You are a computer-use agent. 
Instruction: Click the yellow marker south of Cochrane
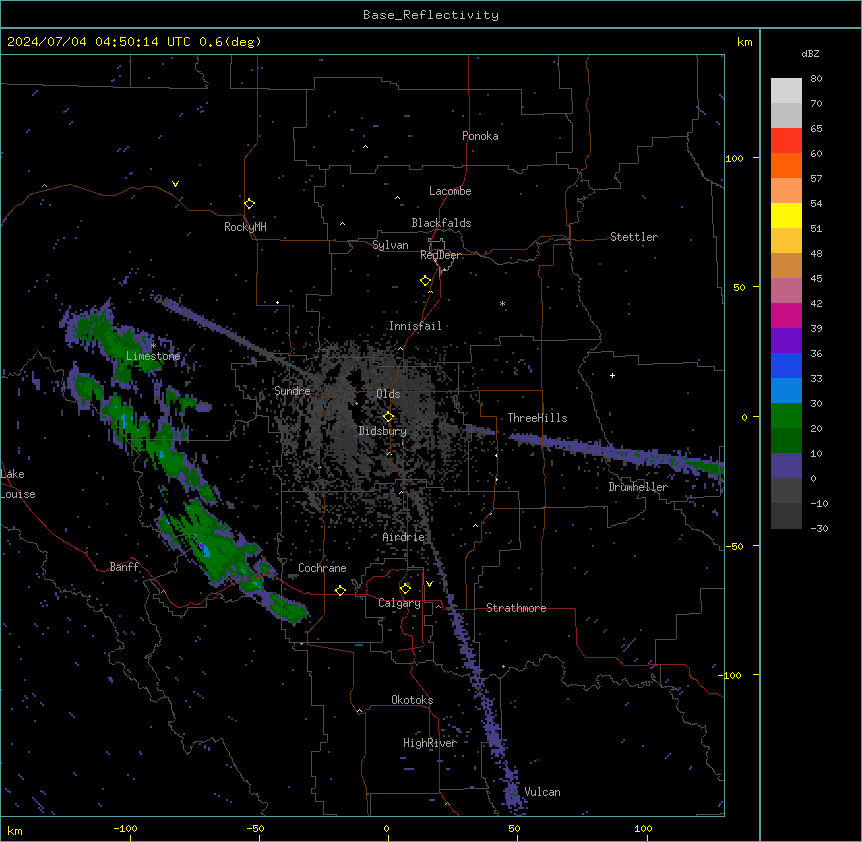click(x=340, y=591)
